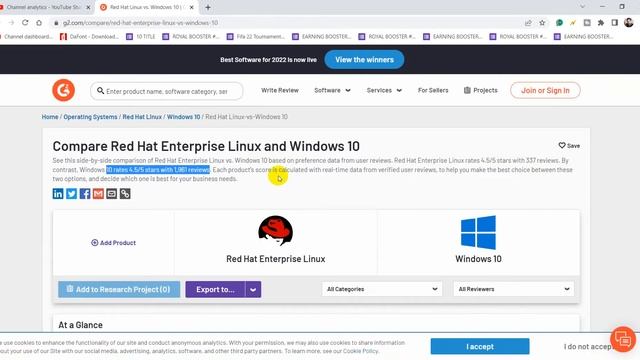Viewport: 640px width, 360px height.
Task: Click the View the winners button
Action: [x=364, y=60]
